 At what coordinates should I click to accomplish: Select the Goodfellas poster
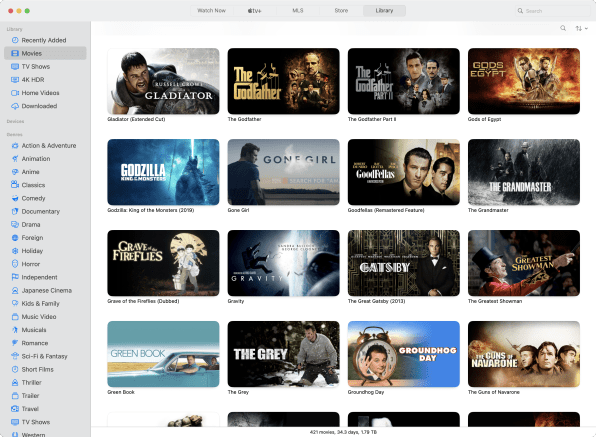click(404, 172)
